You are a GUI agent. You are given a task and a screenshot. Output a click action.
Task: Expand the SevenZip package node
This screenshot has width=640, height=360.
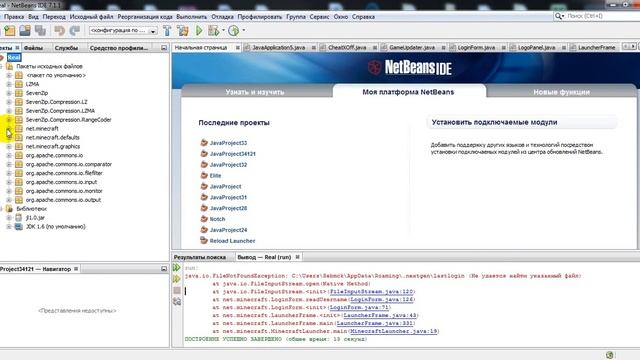pos(9,93)
